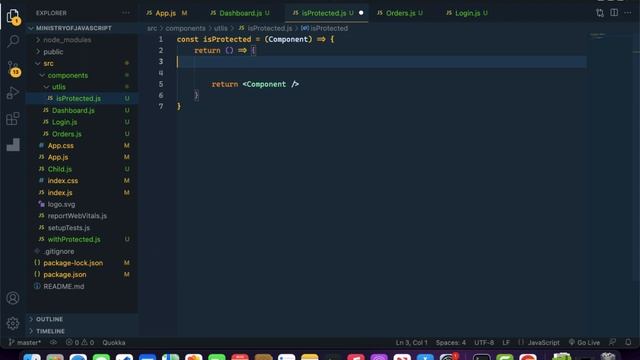Open Source Control view with badge
The image size is (640, 360).
[13, 68]
